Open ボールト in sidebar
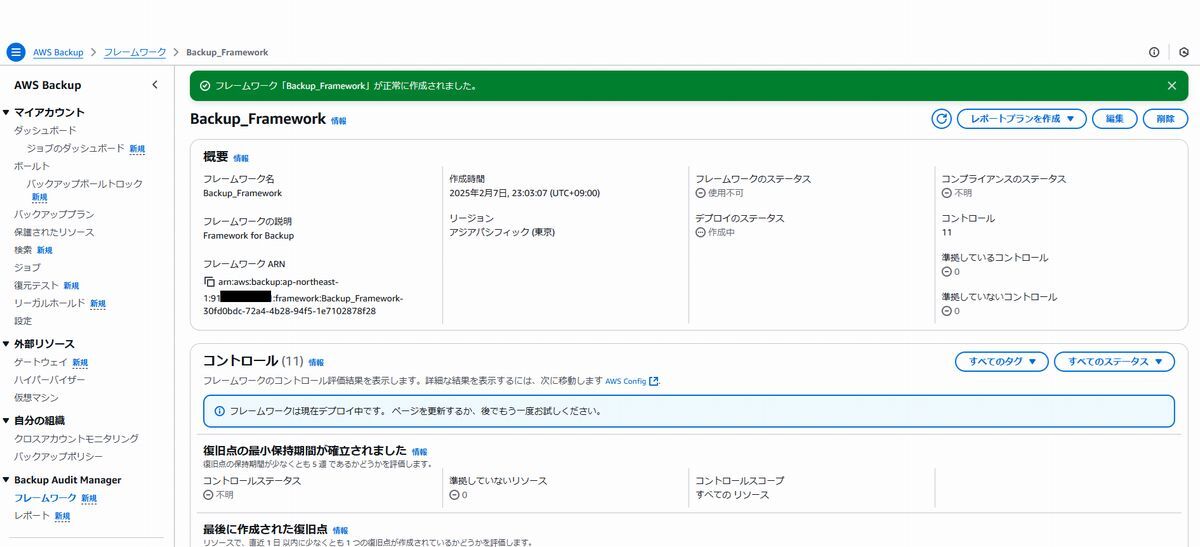 [32, 166]
